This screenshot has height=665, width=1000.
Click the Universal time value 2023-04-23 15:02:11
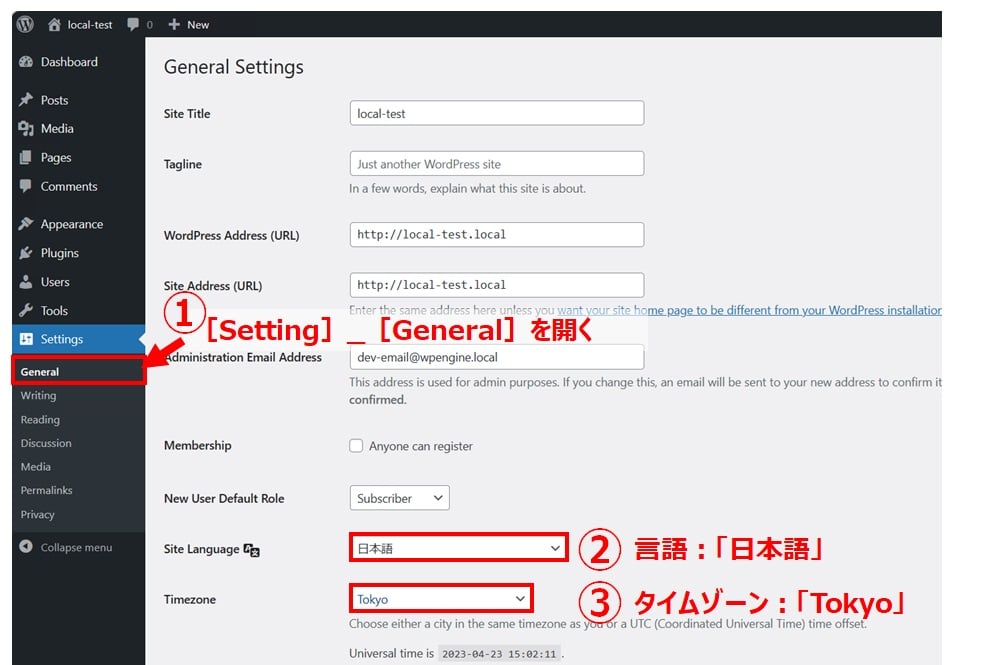(499, 654)
